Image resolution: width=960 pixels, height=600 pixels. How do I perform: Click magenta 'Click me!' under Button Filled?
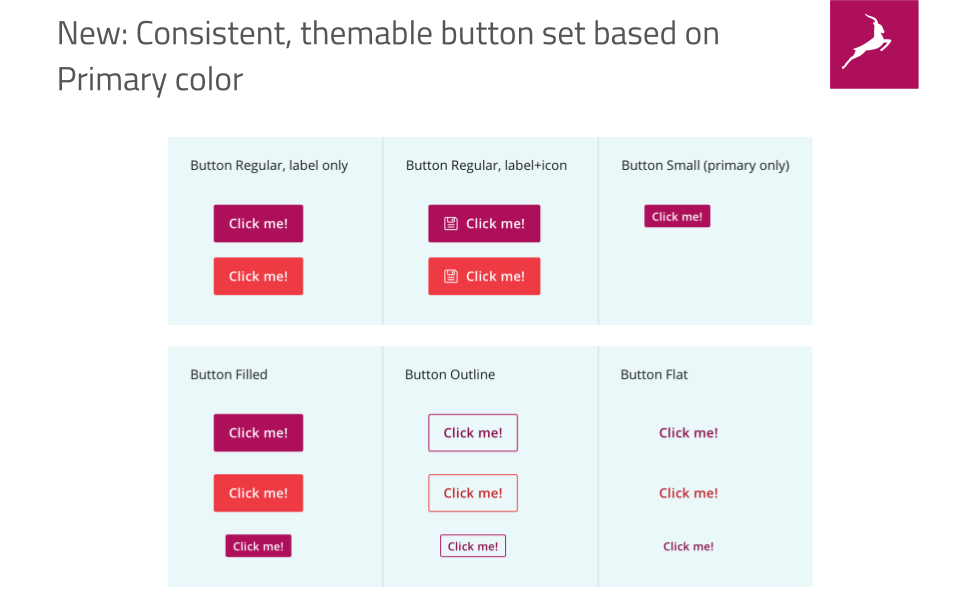(x=258, y=433)
